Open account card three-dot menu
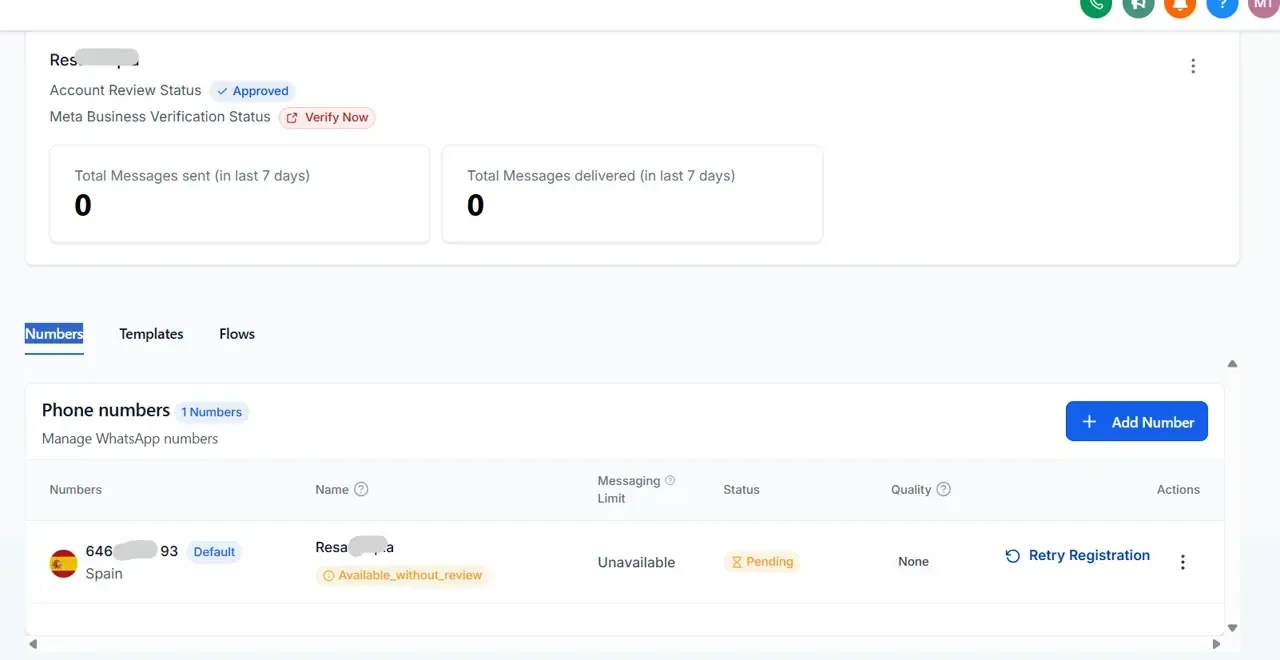The height and width of the screenshot is (660, 1280). pos(1193,66)
